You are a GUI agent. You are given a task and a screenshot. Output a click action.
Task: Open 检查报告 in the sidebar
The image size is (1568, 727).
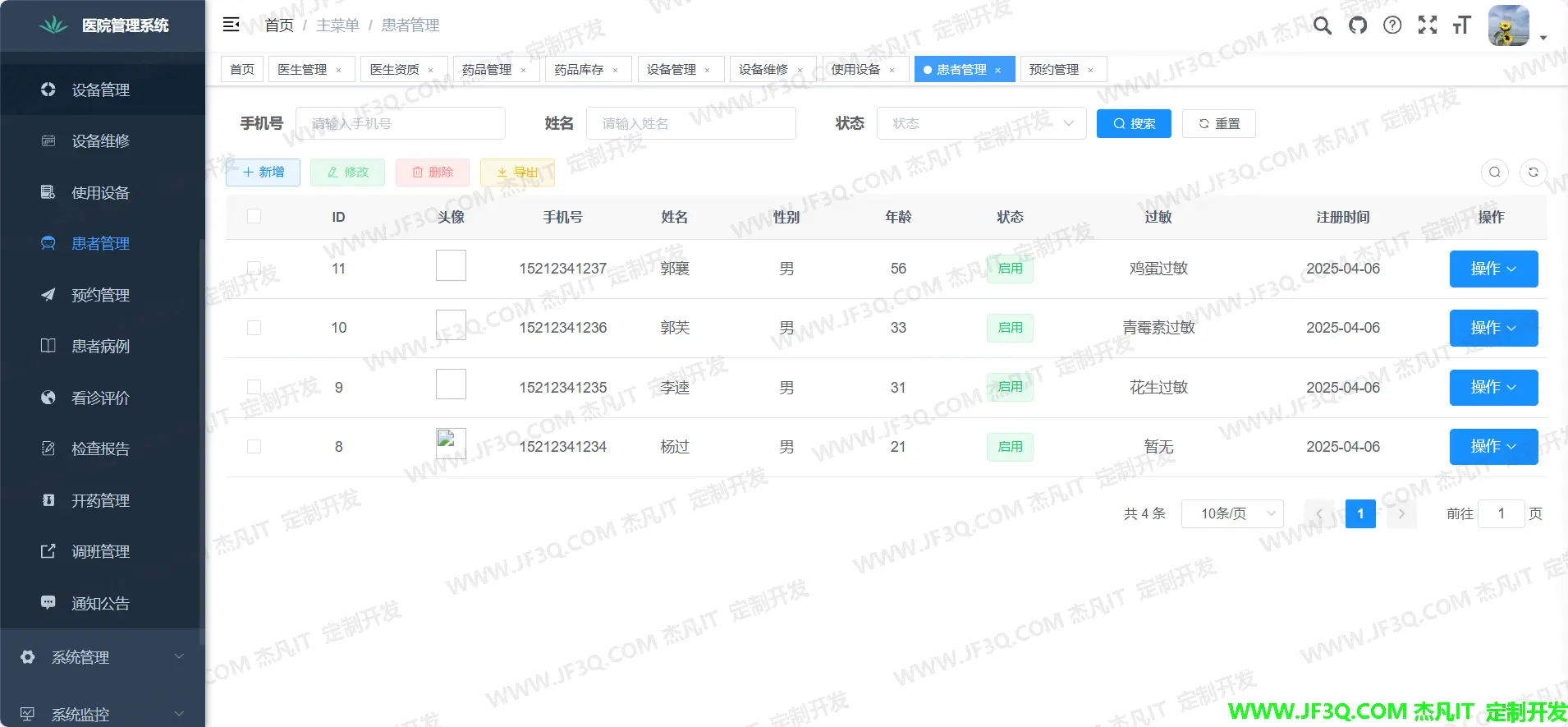tap(100, 449)
